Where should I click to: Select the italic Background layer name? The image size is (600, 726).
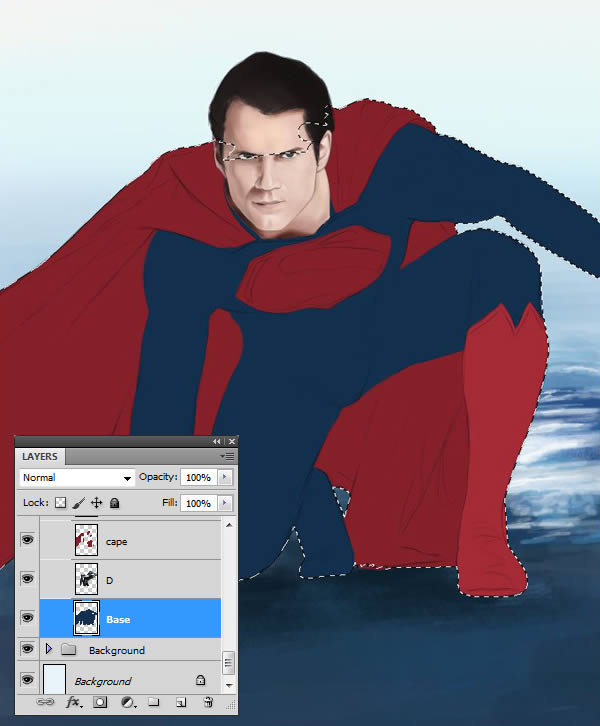(x=103, y=682)
